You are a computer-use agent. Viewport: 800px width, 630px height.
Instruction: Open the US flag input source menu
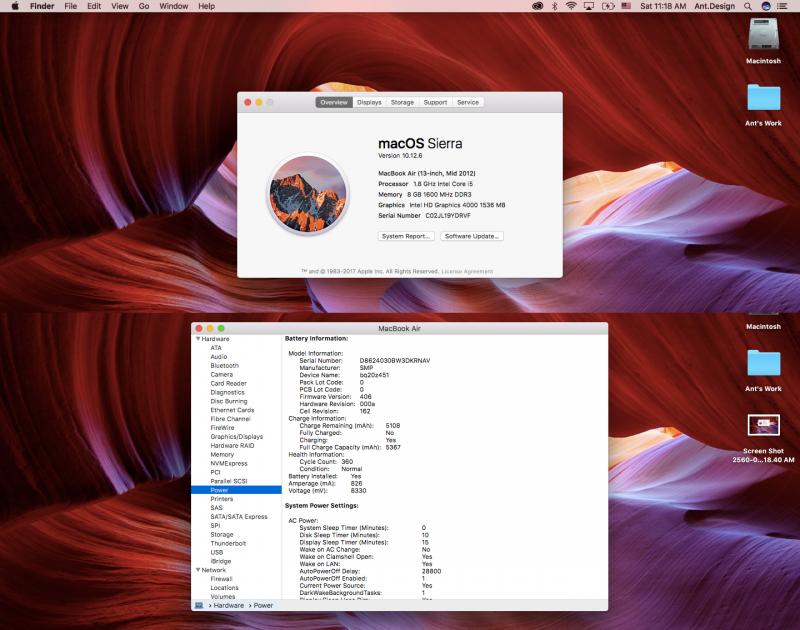click(x=626, y=6)
